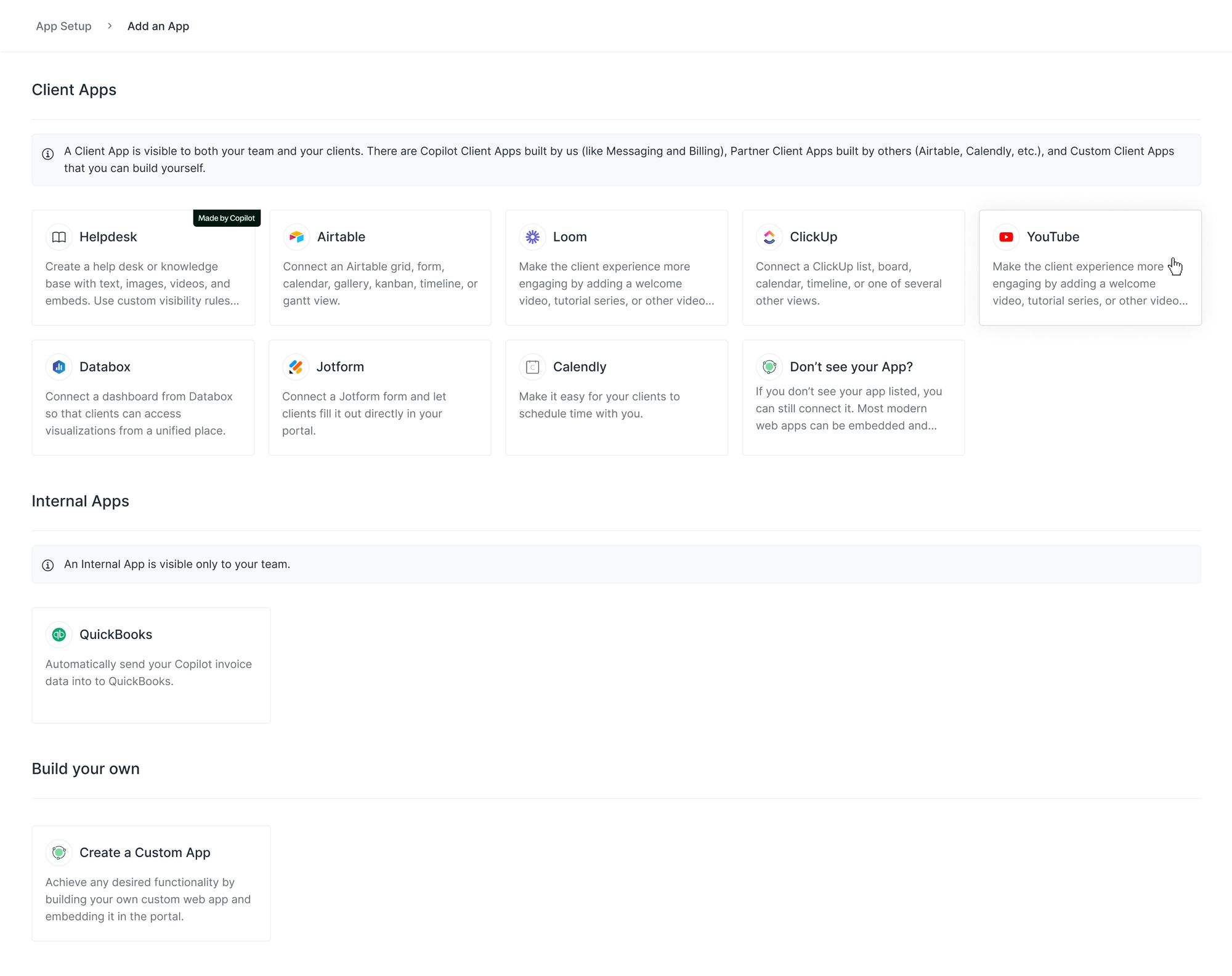Screen dimensions: 1232x976
Task: Click the Airtable logo icon
Action: pyautogui.click(x=296, y=237)
